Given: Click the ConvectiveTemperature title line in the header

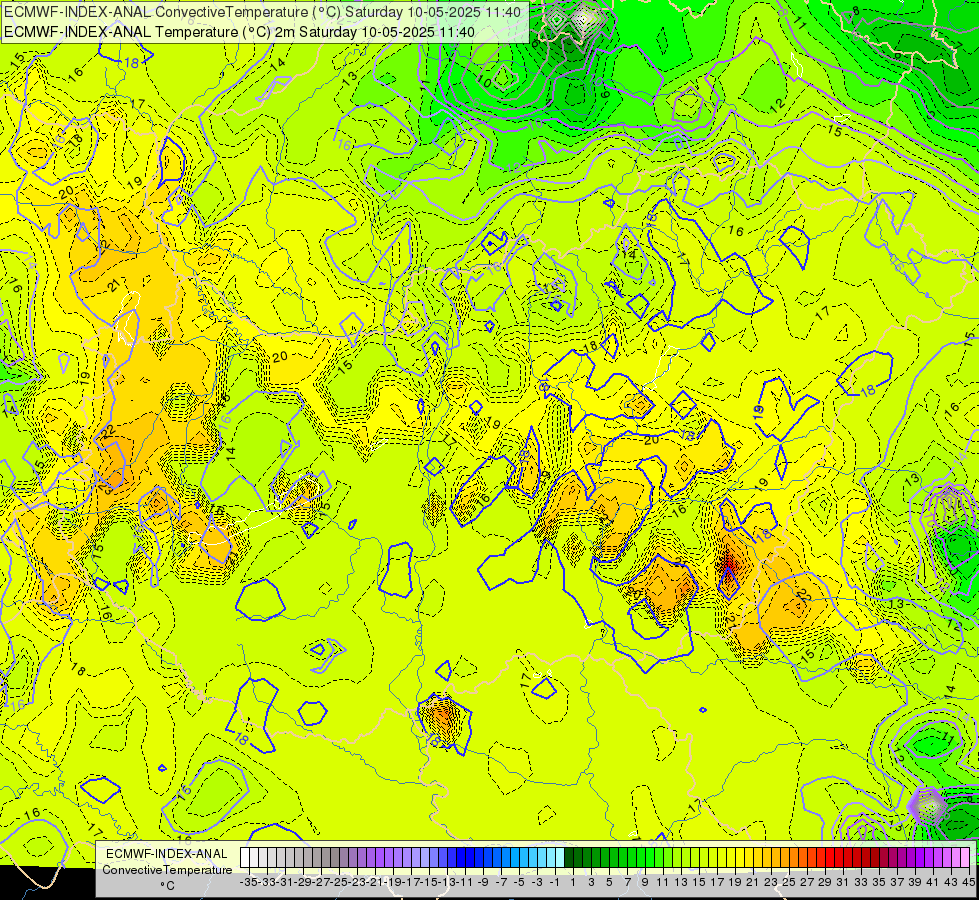Looking at the screenshot, I should pyautogui.click(x=262, y=12).
